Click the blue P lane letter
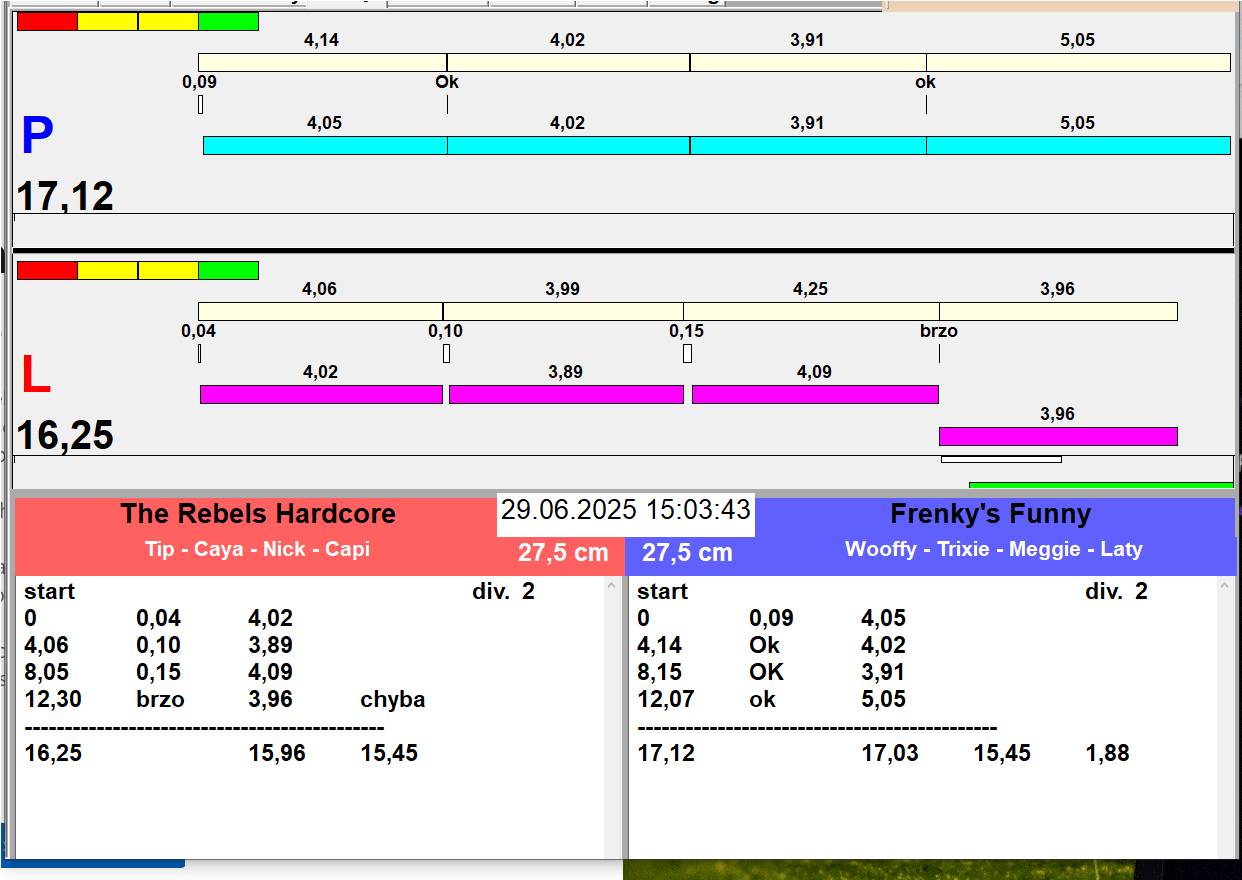Viewport: 1242px width, 880px height. pyautogui.click(x=37, y=137)
